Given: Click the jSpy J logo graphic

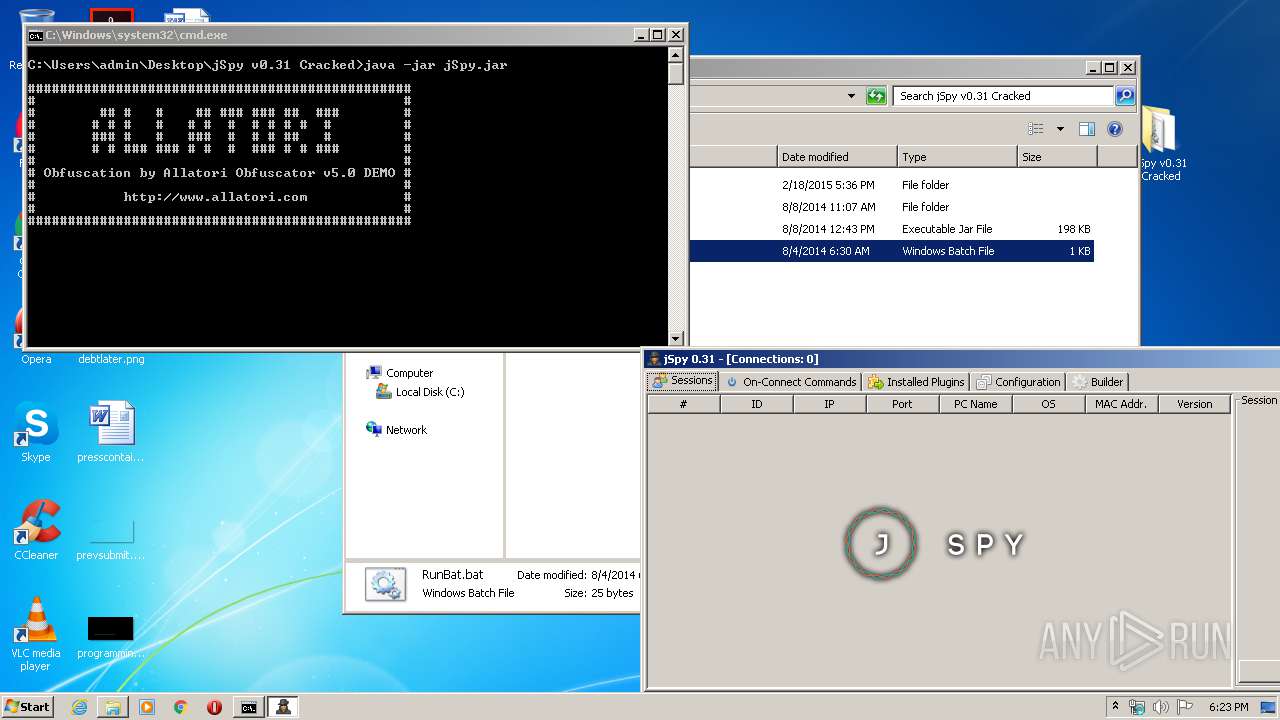Looking at the screenshot, I should pos(881,544).
